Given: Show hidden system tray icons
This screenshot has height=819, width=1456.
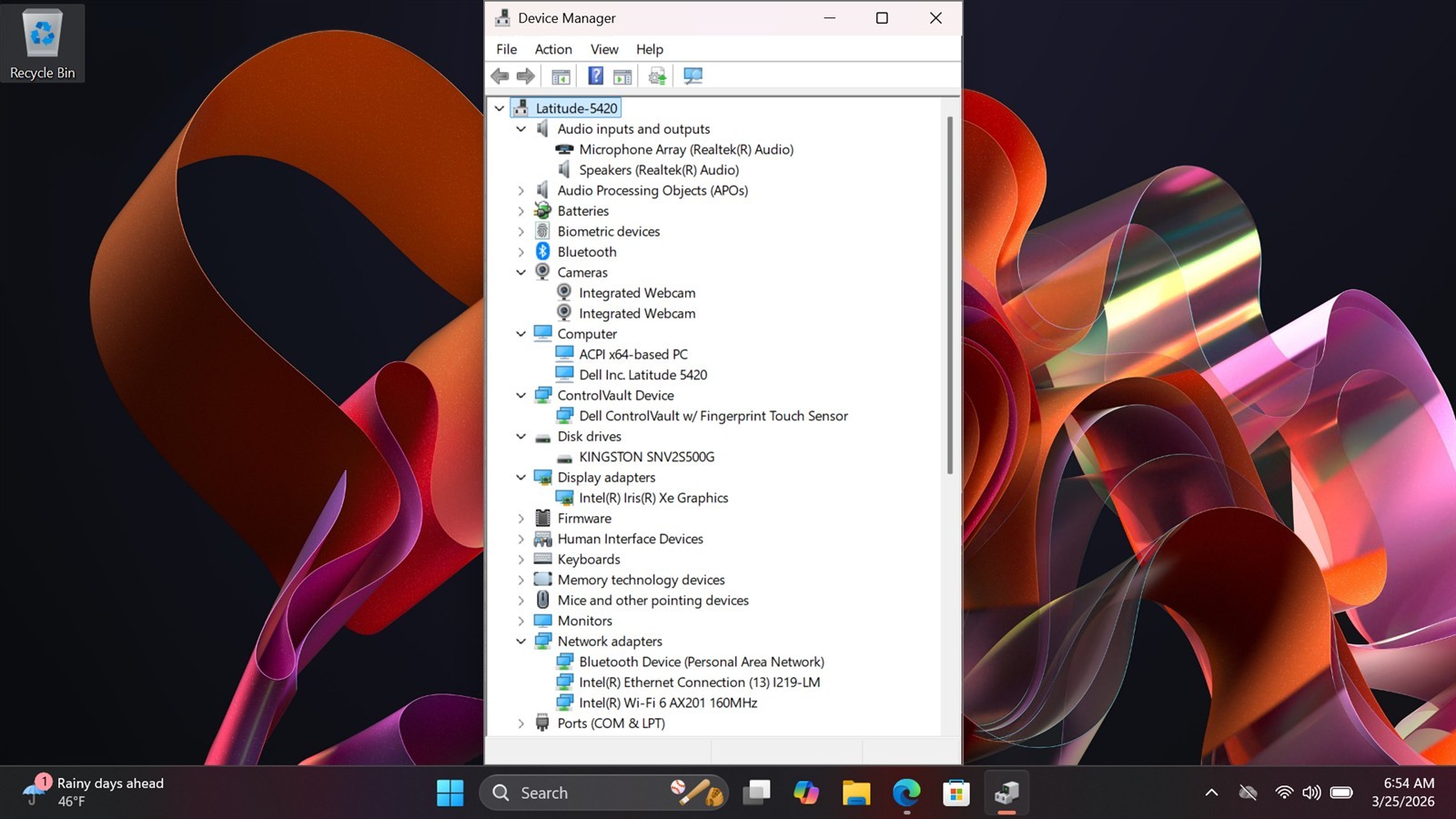Looking at the screenshot, I should (1211, 793).
